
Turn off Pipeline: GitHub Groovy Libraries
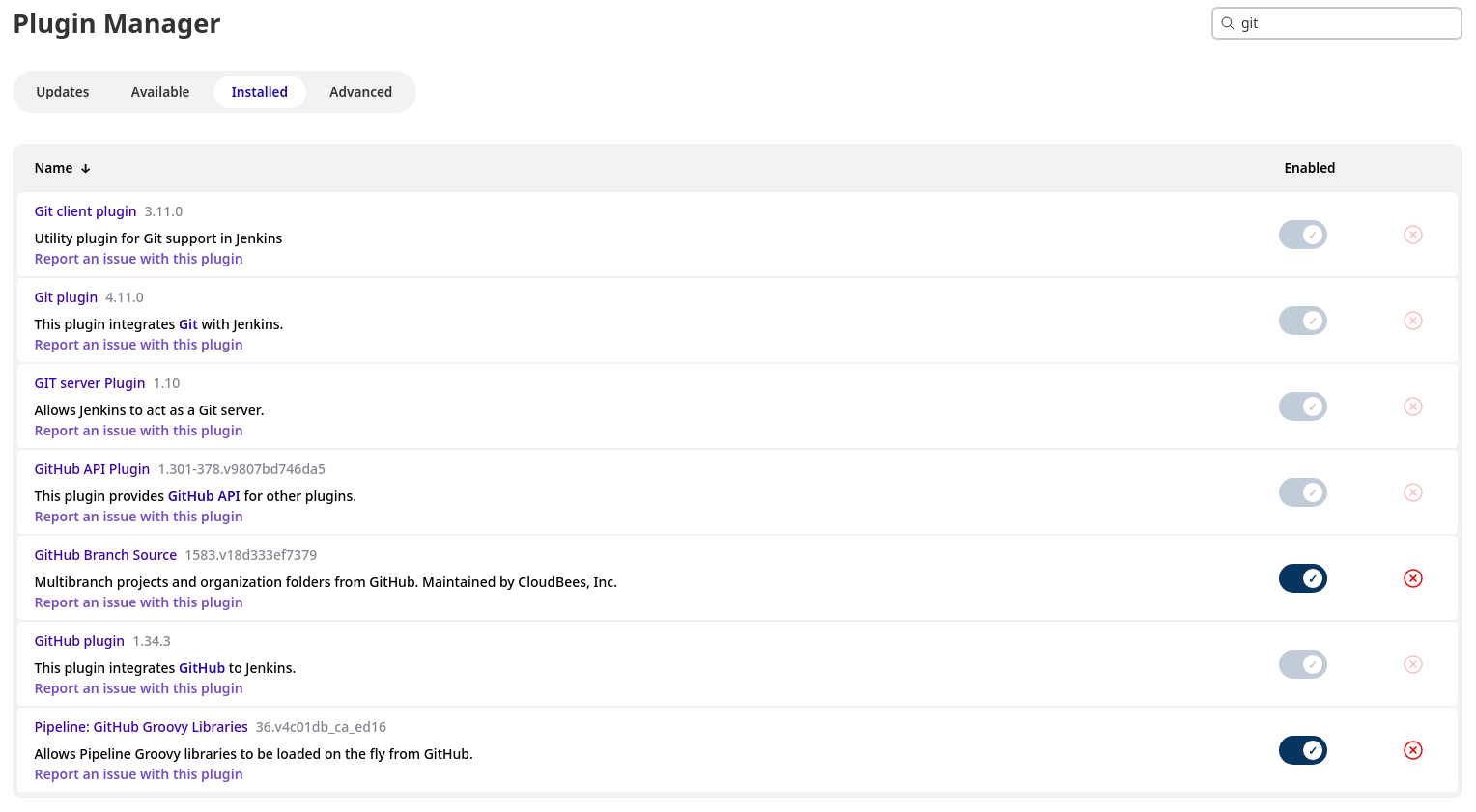pos(1302,749)
